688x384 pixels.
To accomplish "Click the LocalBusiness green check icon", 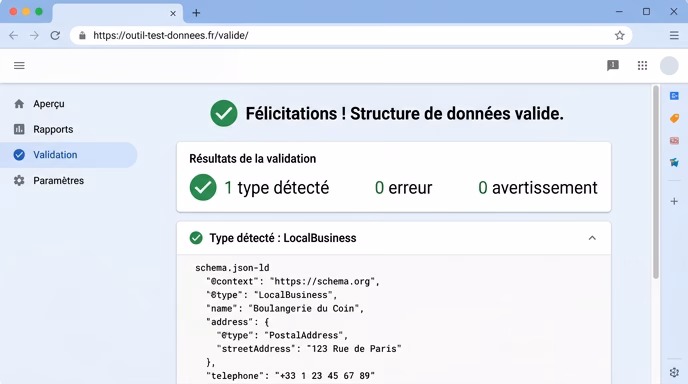I will 196,238.
